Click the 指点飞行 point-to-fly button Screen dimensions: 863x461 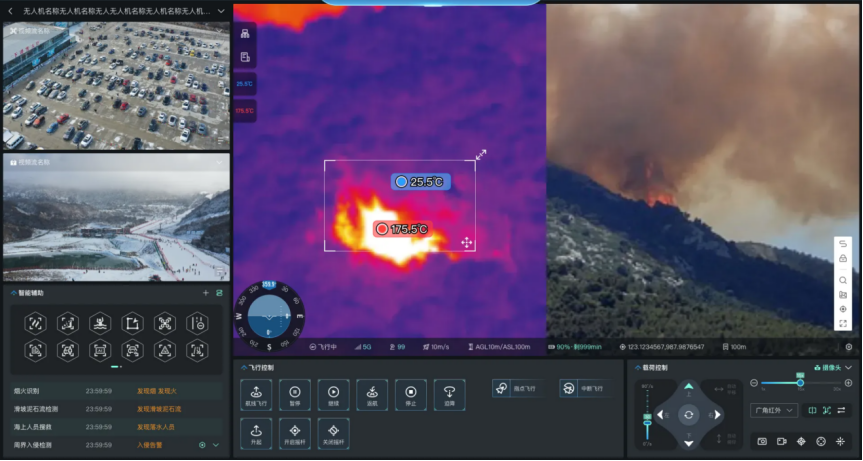tap(513, 388)
